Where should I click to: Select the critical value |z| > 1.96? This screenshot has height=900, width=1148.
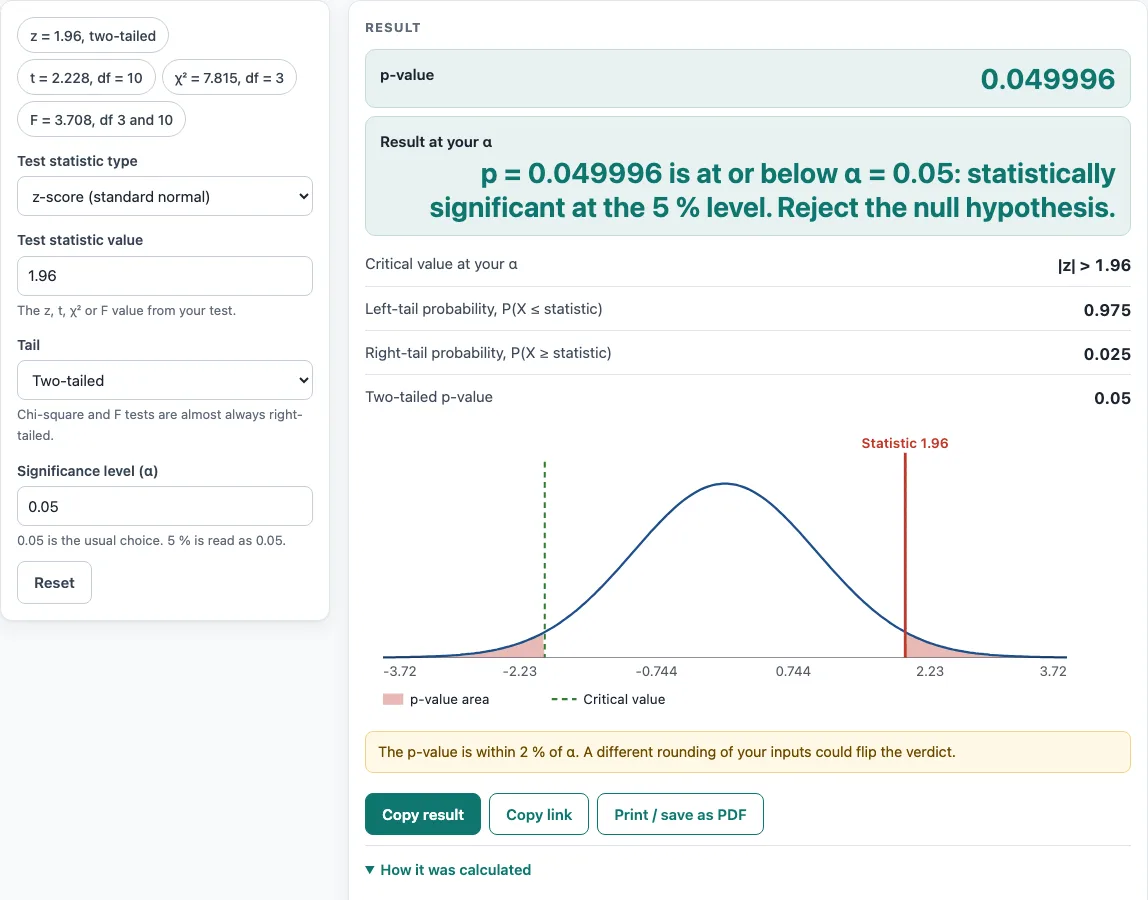[1094, 265]
